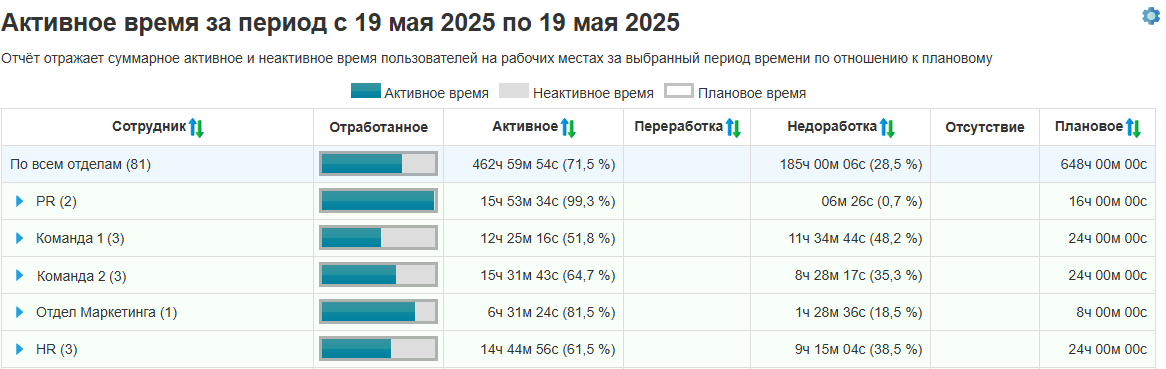This screenshot has width=1166, height=369.
Task: Click the PR progress bar
Action: (x=379, y=201)
